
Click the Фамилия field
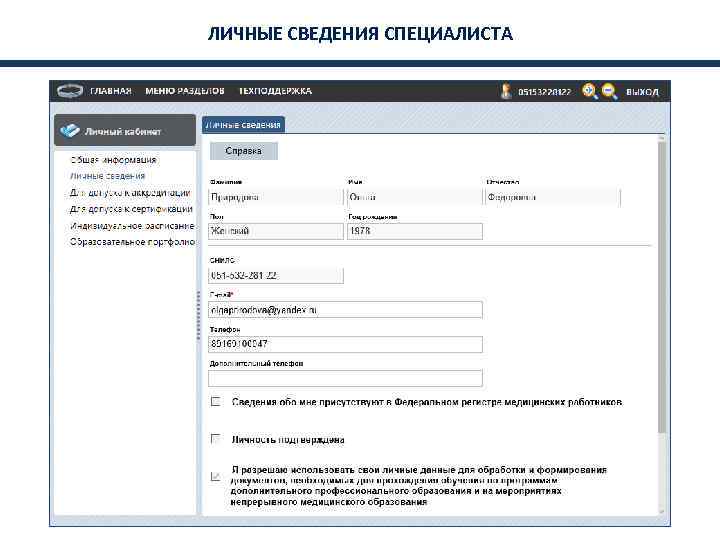[x=276, y=197]
